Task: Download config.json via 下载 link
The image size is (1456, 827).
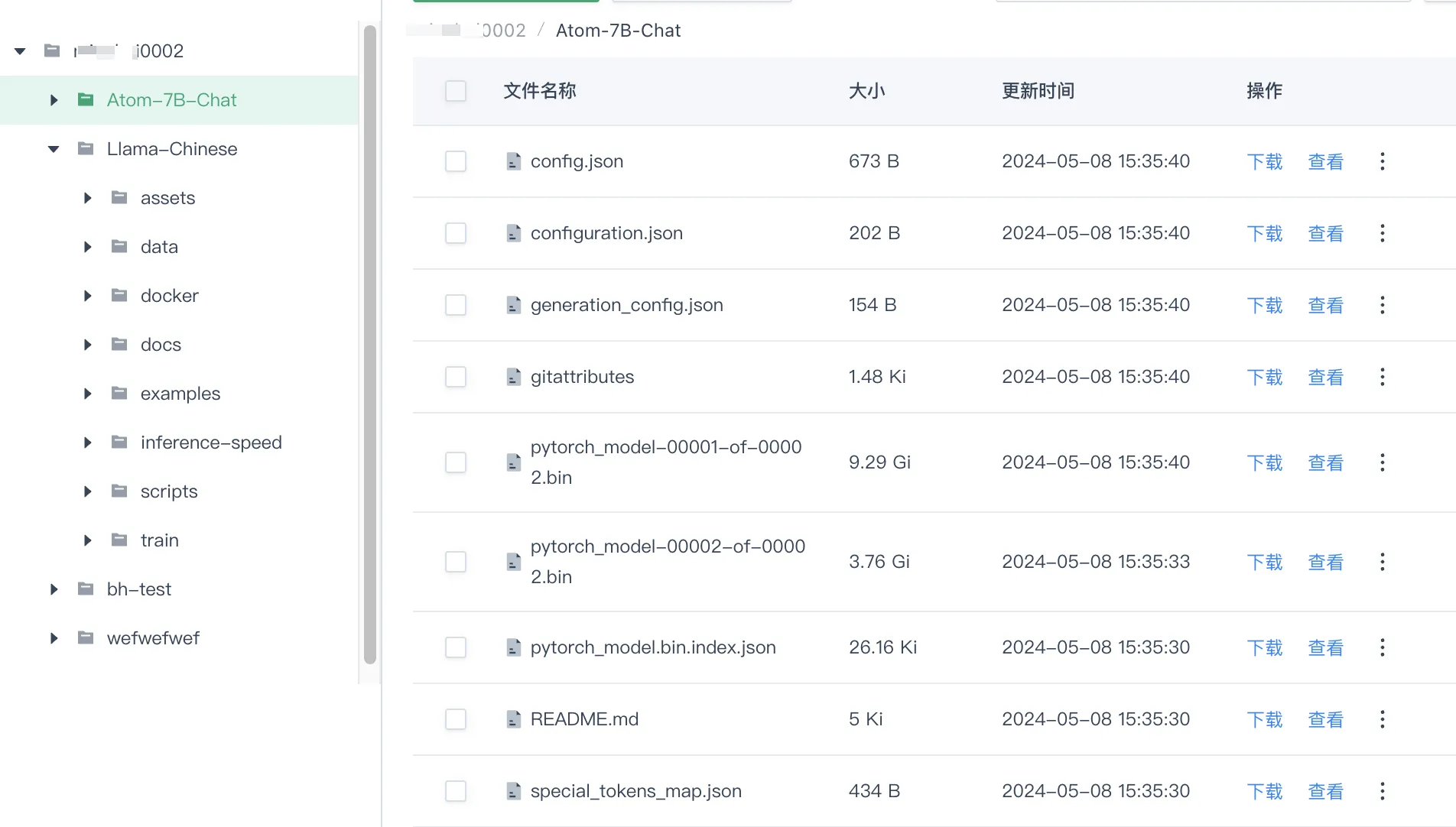Action: tap(1265, 162)
